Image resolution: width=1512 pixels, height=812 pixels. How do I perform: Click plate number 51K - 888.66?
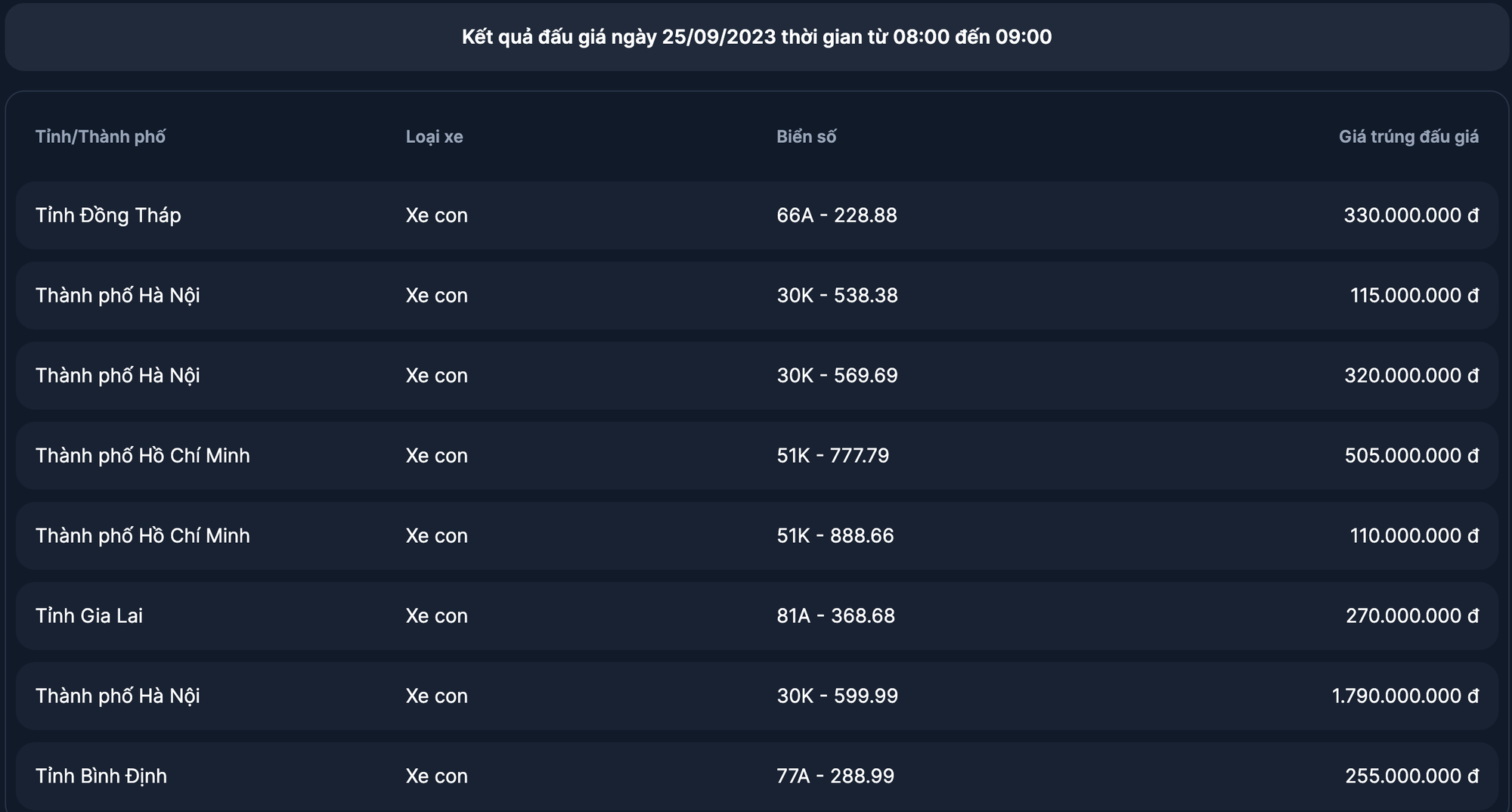[x=835, y=536]
